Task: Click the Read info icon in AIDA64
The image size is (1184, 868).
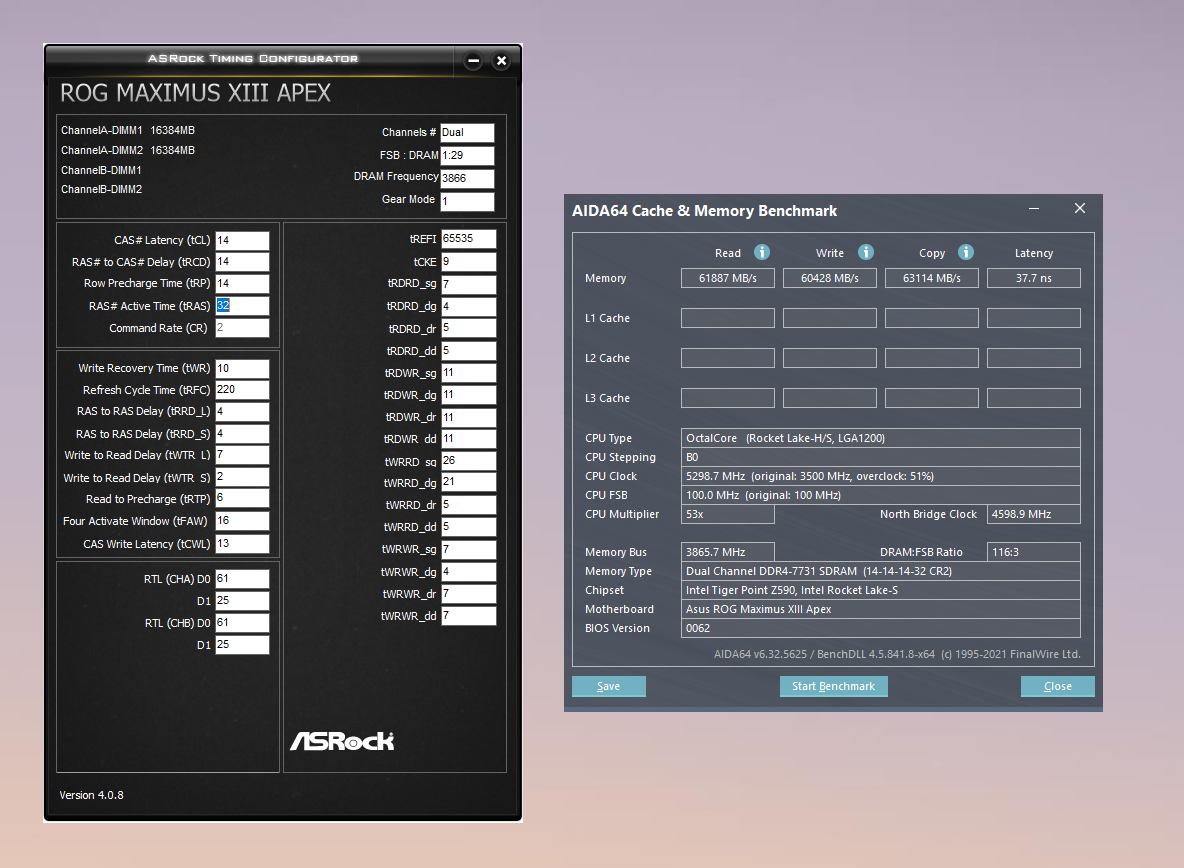Action: click(762, 252)
